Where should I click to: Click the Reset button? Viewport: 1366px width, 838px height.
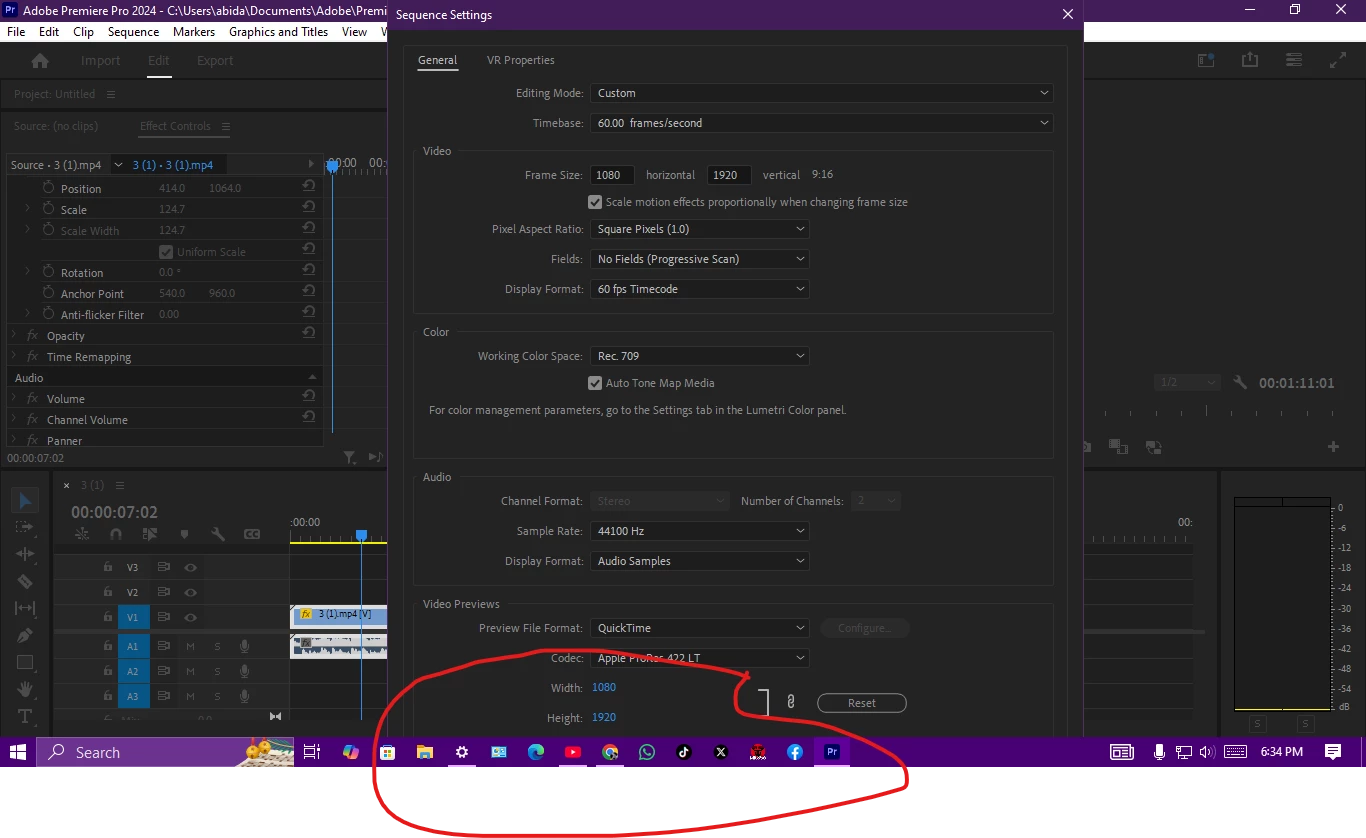(x=862, y=703)
